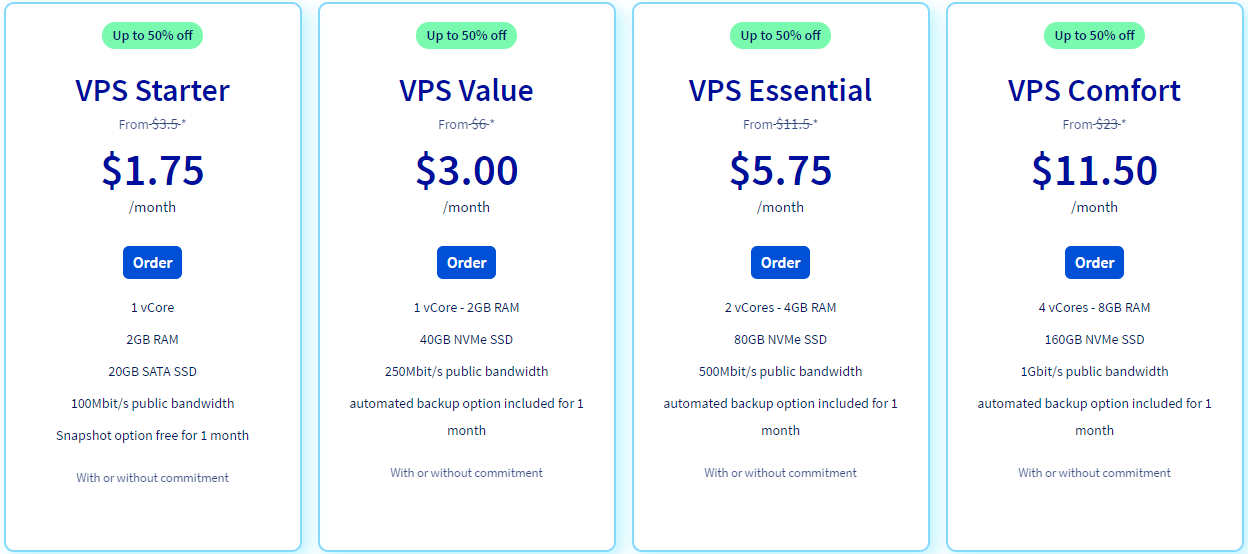Click the VPS Essential 50% off badge
1248x554 pixels.
pyautogui.click(x=780, y=35)
